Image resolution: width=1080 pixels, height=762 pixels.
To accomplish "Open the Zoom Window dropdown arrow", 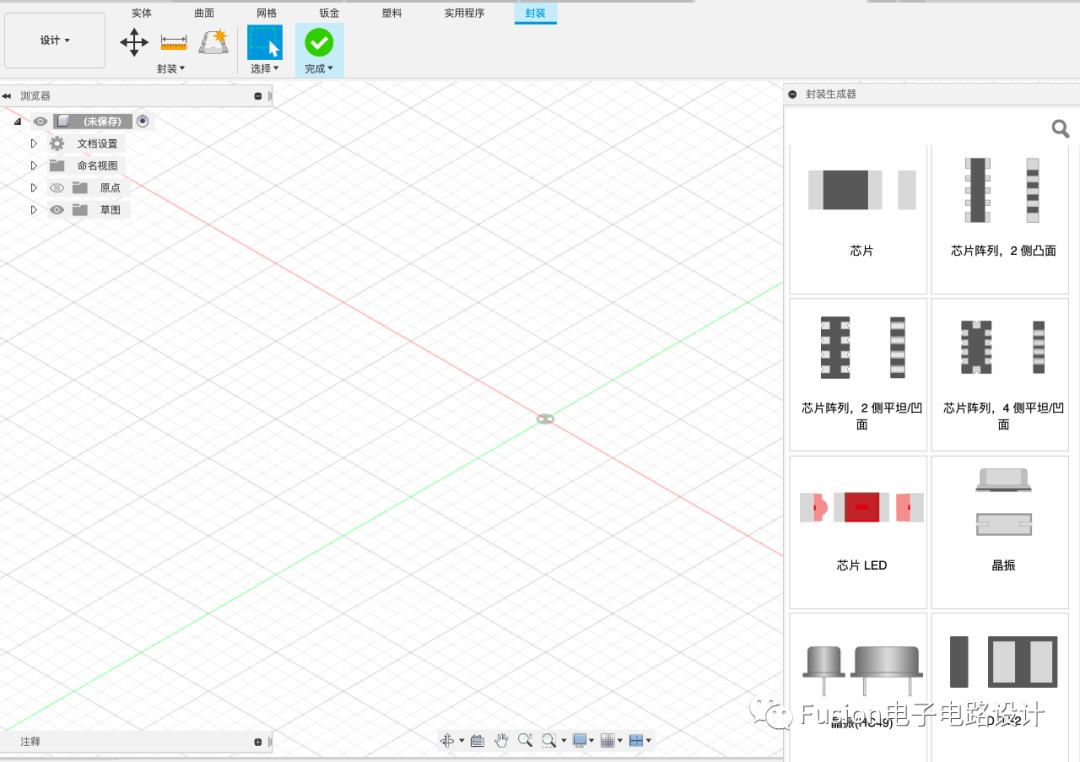I will 563,741.
